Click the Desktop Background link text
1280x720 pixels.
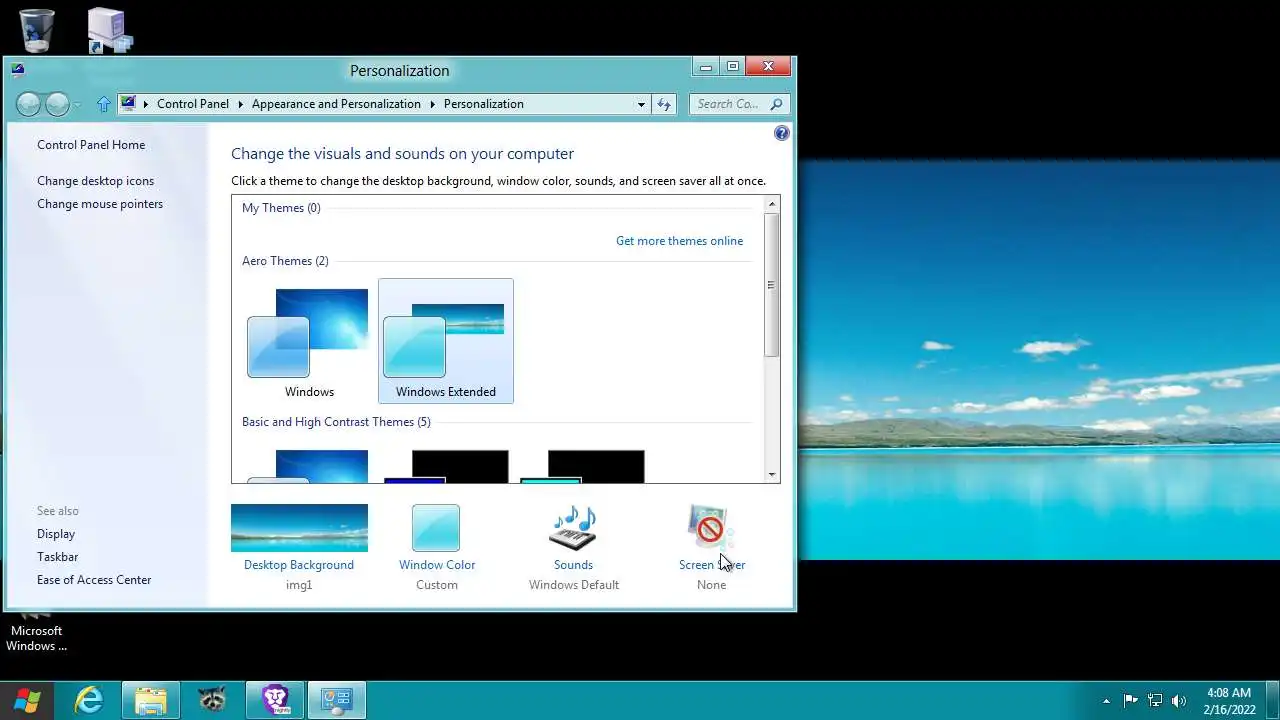pyautogui.click(x=299, y=565)
